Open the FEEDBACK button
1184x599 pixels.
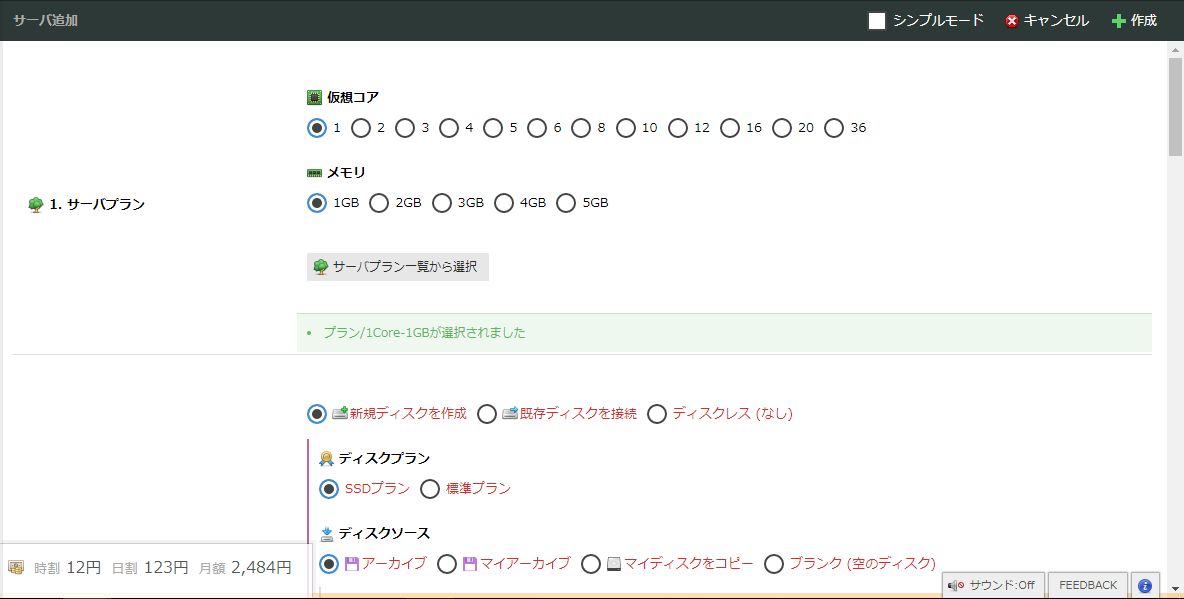click(1088, 585)
